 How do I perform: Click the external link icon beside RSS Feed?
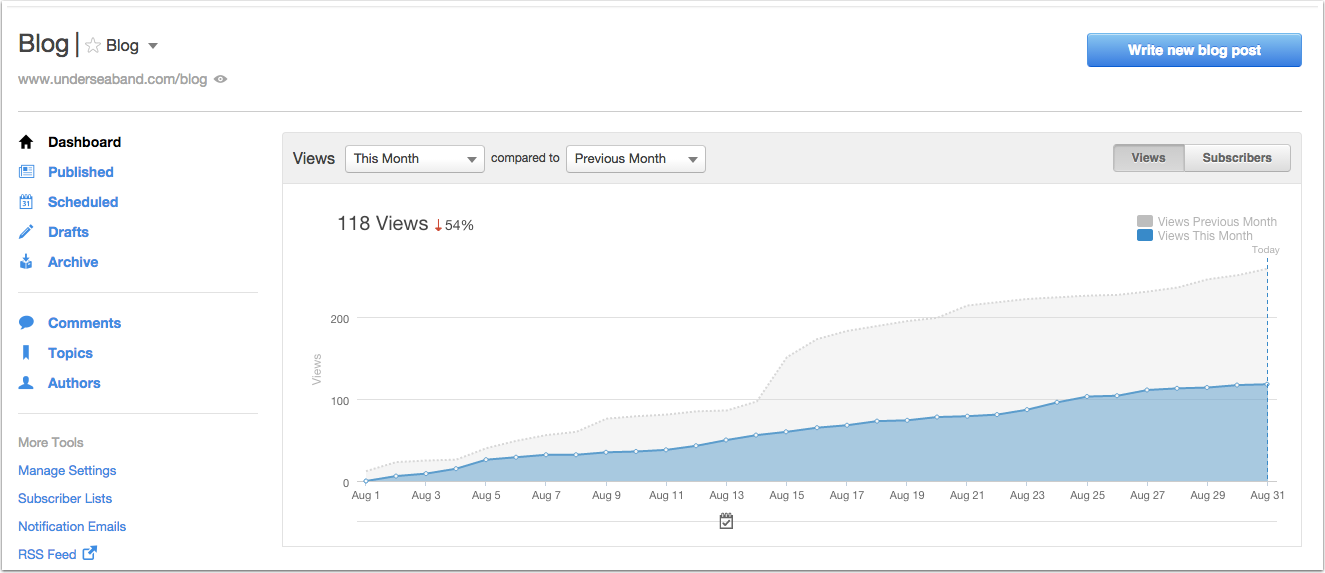(89, 553)
